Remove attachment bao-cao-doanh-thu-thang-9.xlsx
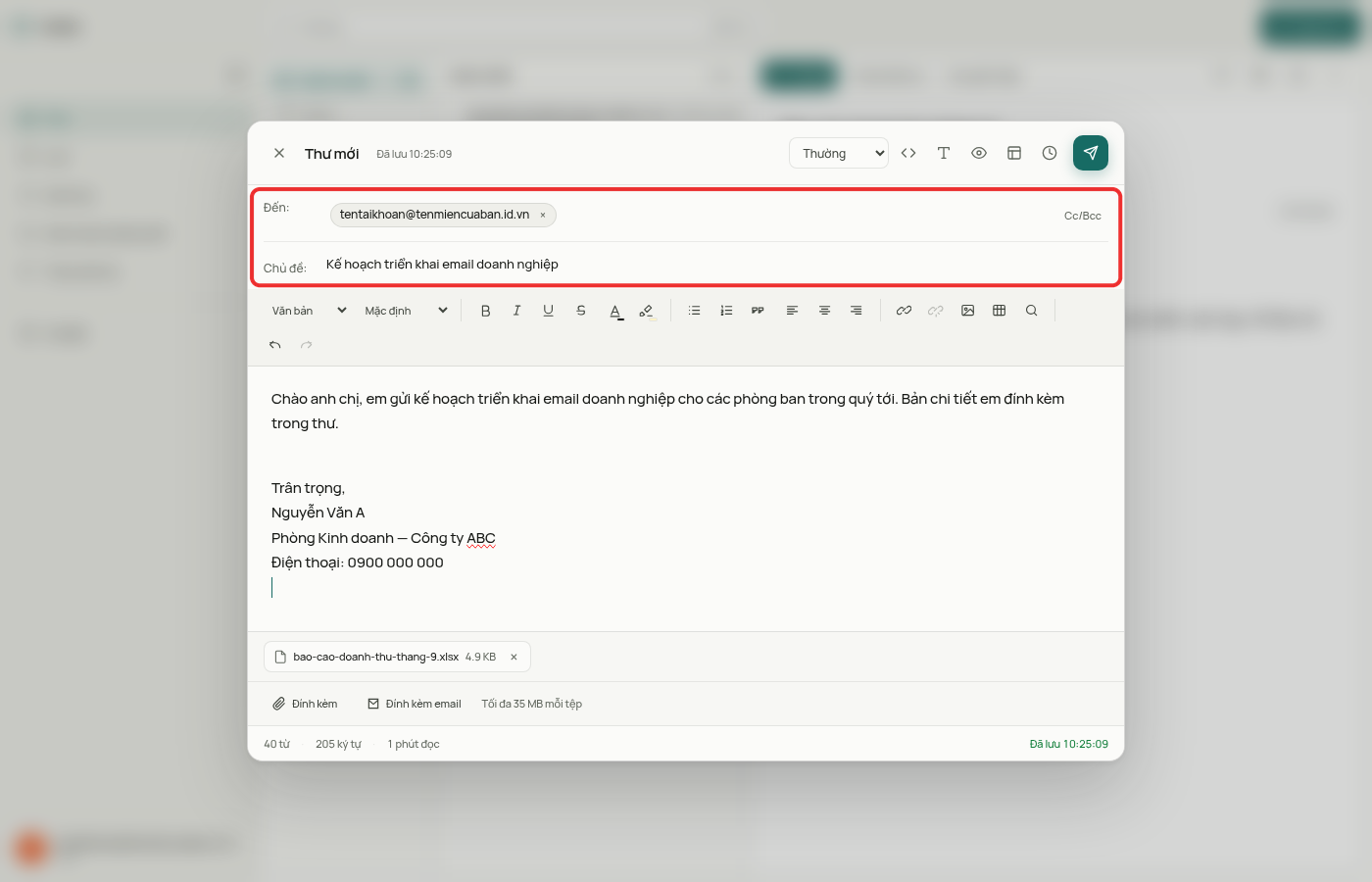Image resolution: width=1372 pixels, height=882 pixels. [514, 657]
